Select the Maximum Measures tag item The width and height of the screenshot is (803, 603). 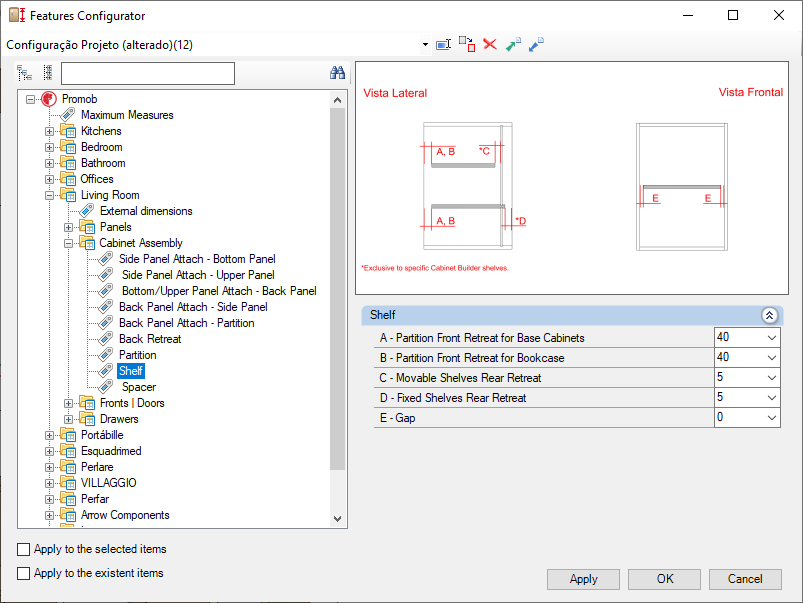127,115
